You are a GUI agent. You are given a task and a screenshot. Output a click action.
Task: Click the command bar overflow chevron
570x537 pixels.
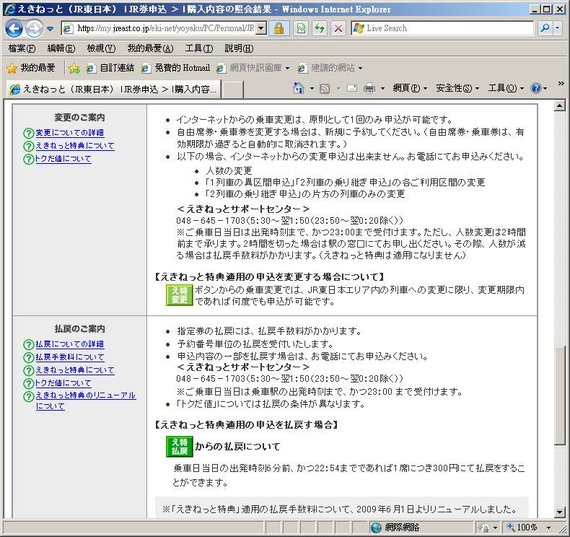[561, 84]
